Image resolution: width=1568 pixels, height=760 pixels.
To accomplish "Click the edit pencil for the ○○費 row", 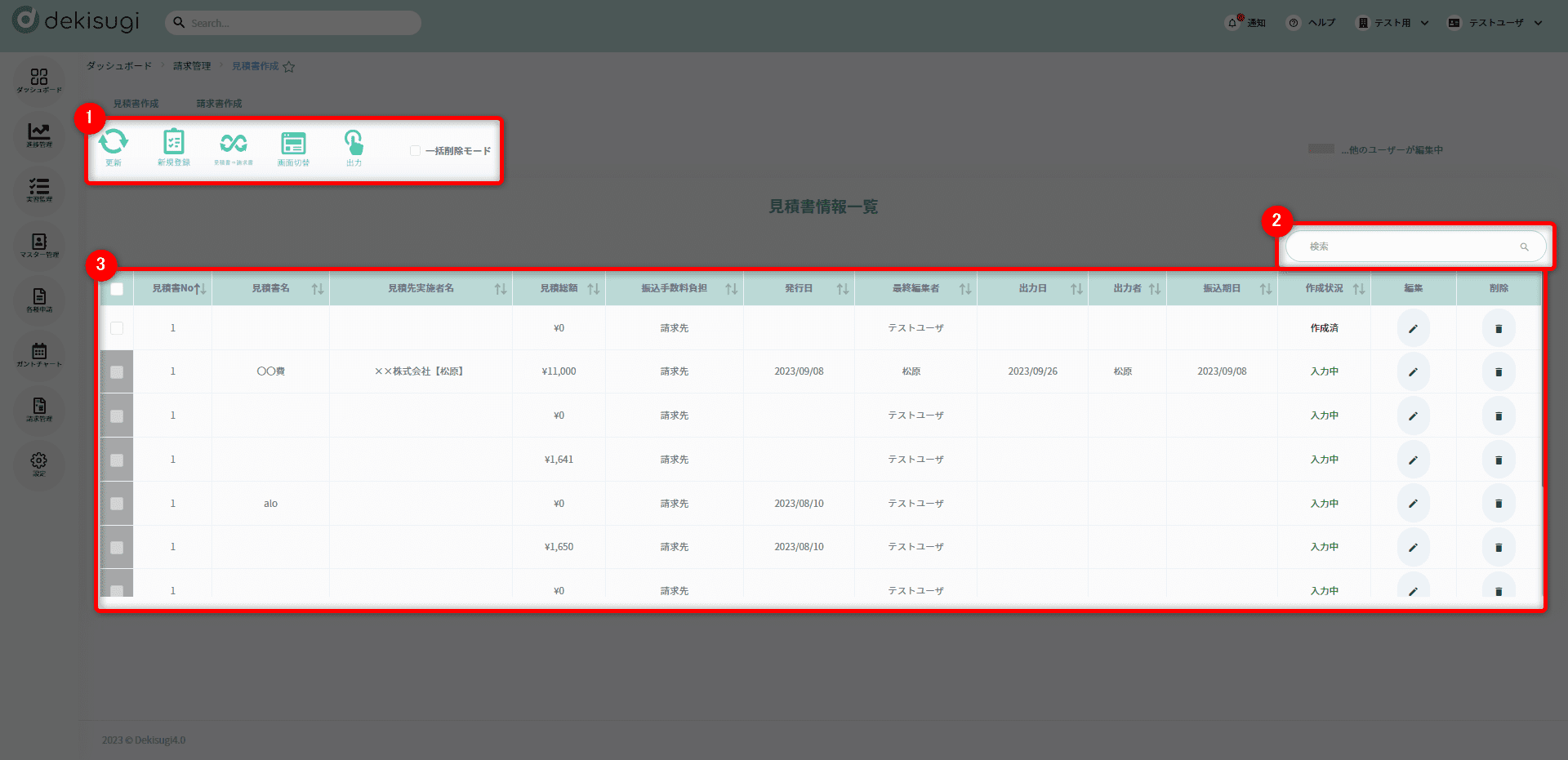I will point(1413,372).
